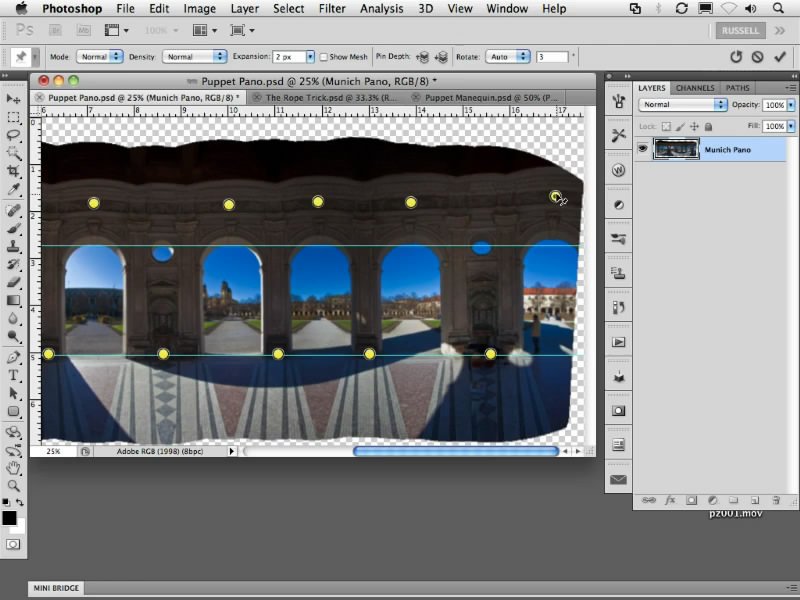Open the Rotate Auto dropdown
The image size is (800, 600).
click(508, 57)
